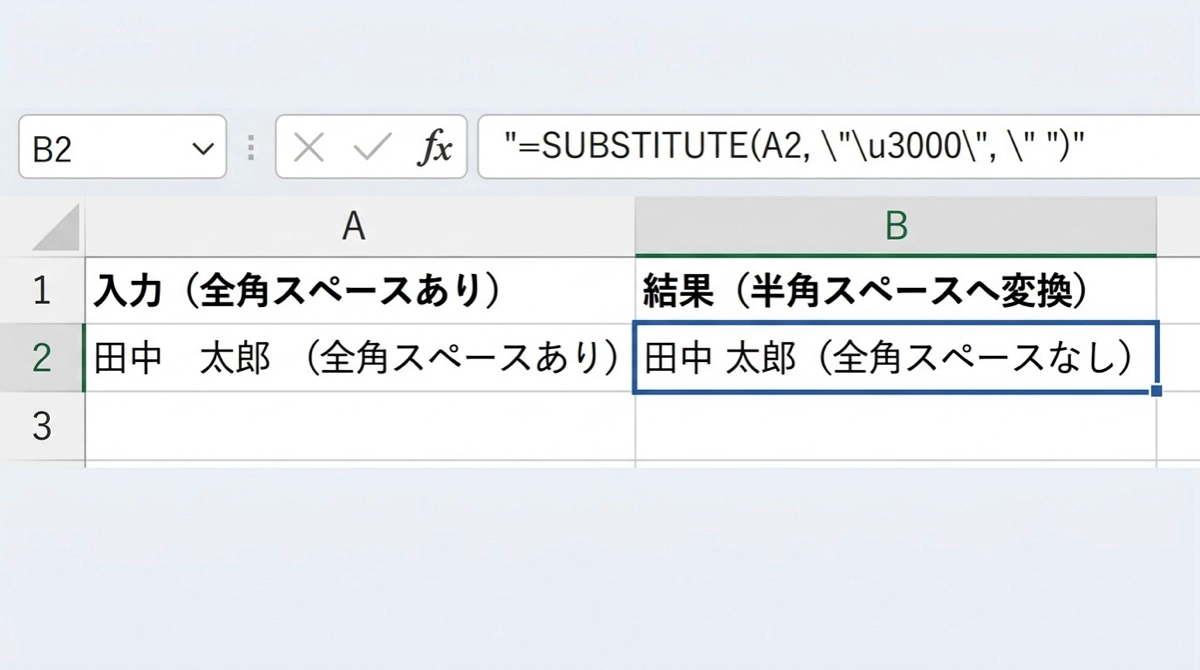Click the Name Box showing B2
The height and width of the screenshot is (670, 1200).
(x=100, y=150)
